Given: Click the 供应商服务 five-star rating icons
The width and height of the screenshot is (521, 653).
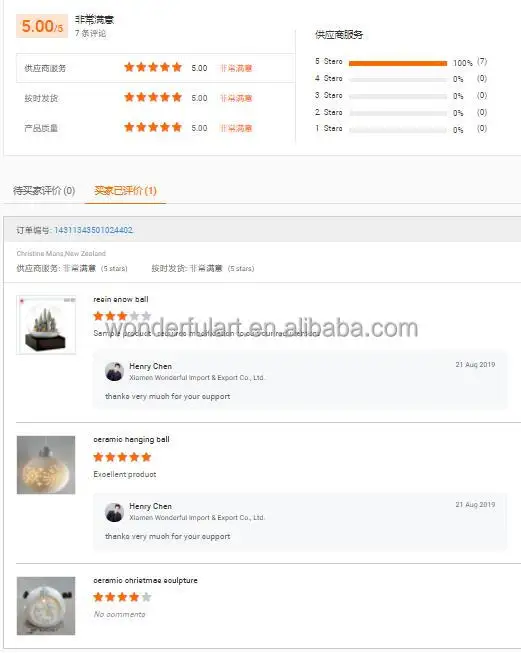Looking at the screenshot, I should 153,67.
